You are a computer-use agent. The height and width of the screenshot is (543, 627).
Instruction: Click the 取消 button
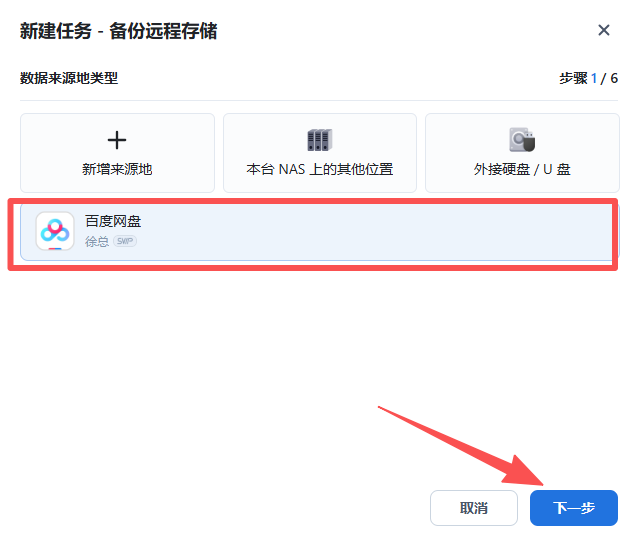click(474, 508)
